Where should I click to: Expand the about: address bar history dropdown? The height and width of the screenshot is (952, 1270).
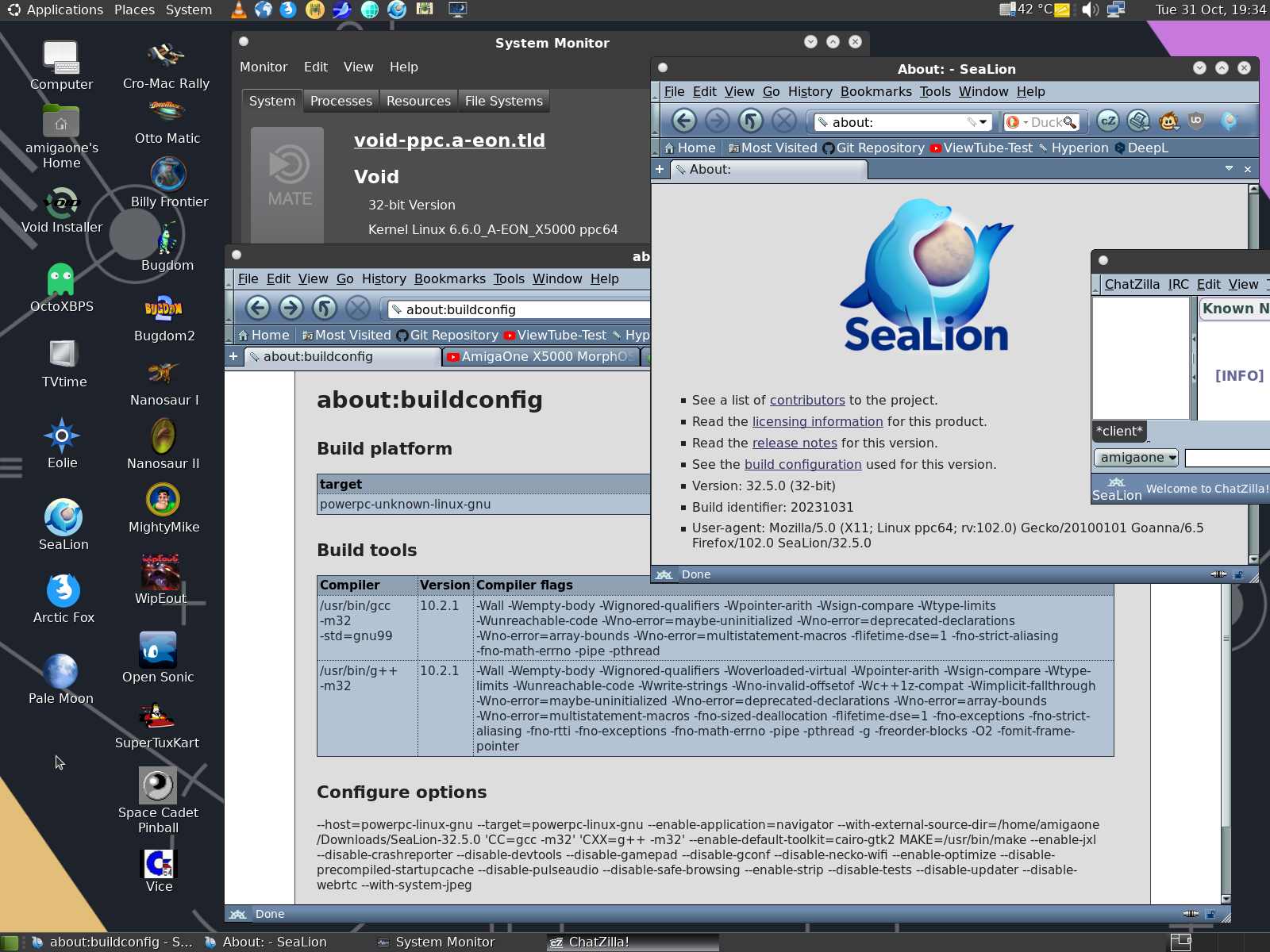983,122
